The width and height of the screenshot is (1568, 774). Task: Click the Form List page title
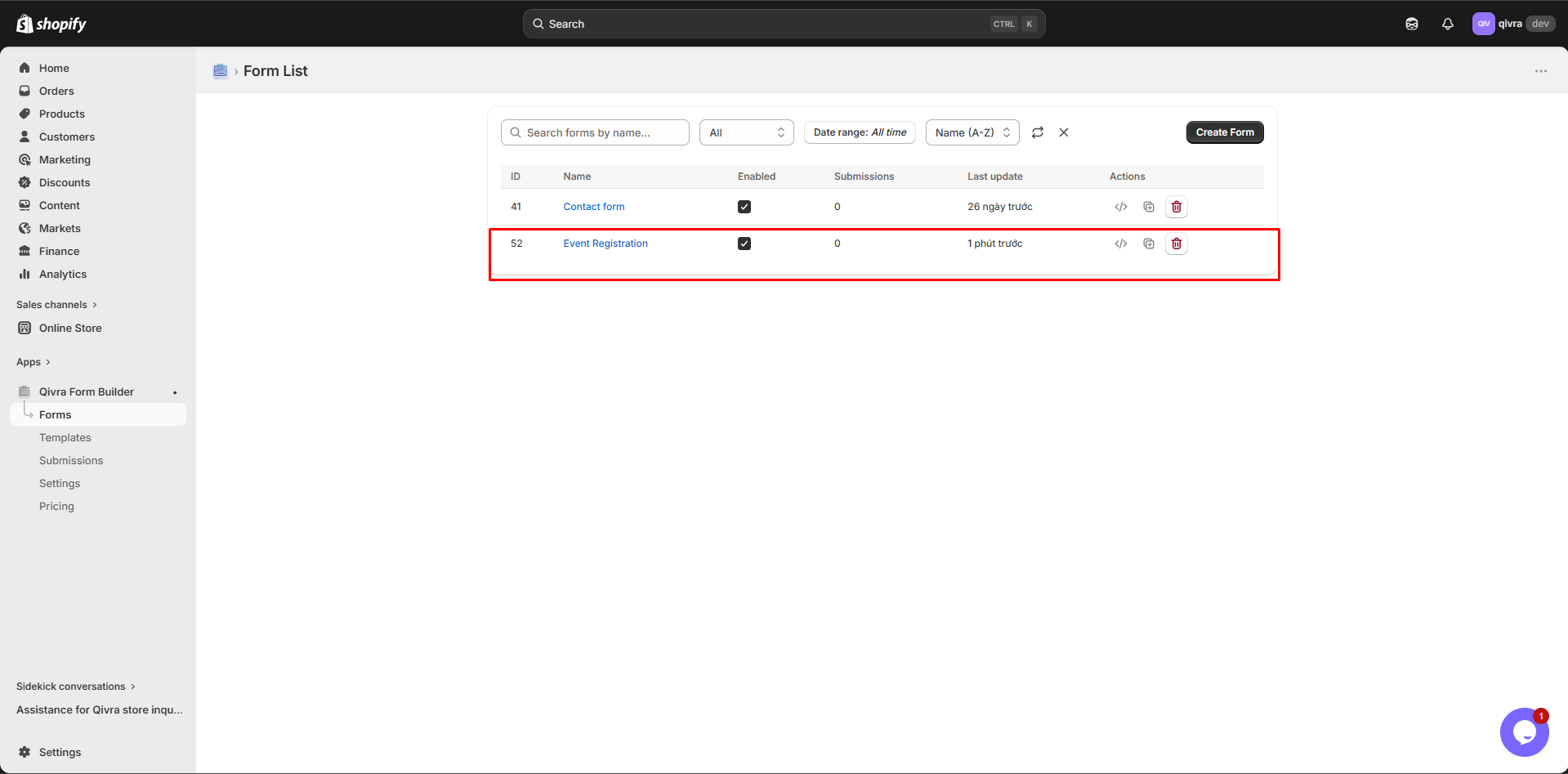[x=275, y=71]
